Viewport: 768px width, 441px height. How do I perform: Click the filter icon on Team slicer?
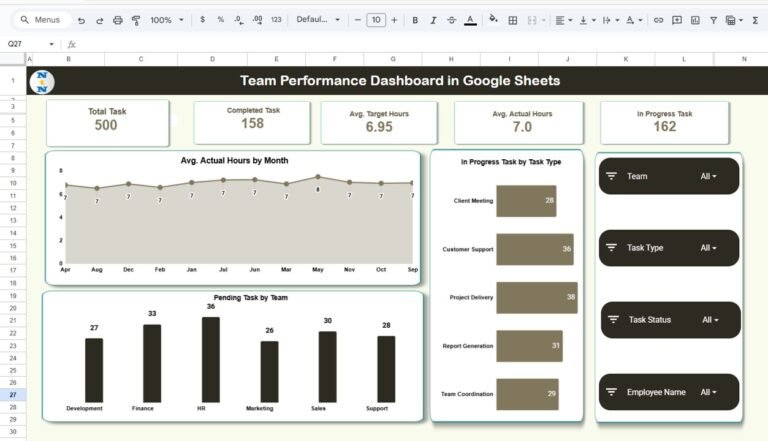[x=611, y=176]
